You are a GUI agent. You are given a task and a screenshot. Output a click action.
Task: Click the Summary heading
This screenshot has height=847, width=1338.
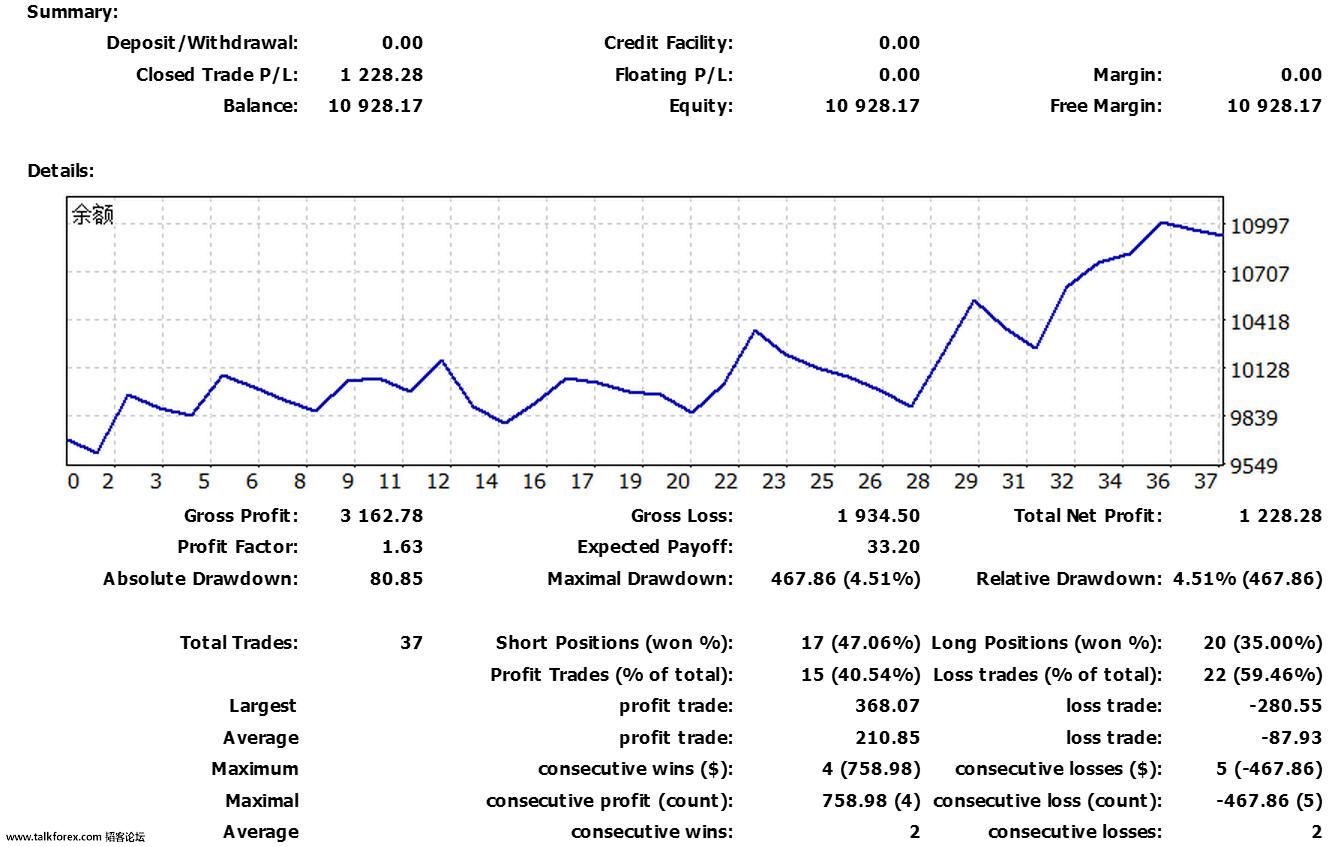(x=72, y=12)
